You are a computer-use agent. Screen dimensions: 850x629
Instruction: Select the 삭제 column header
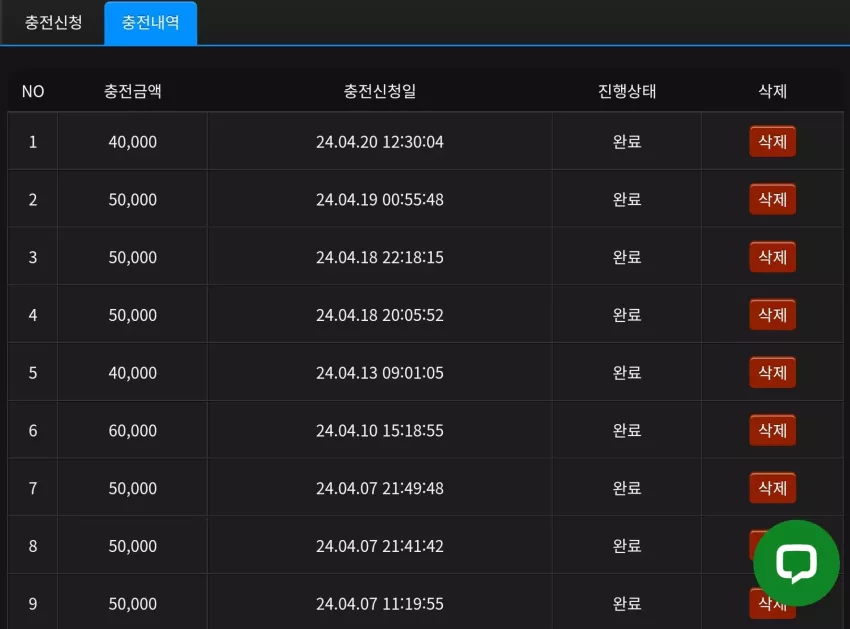tap(772, 91)
